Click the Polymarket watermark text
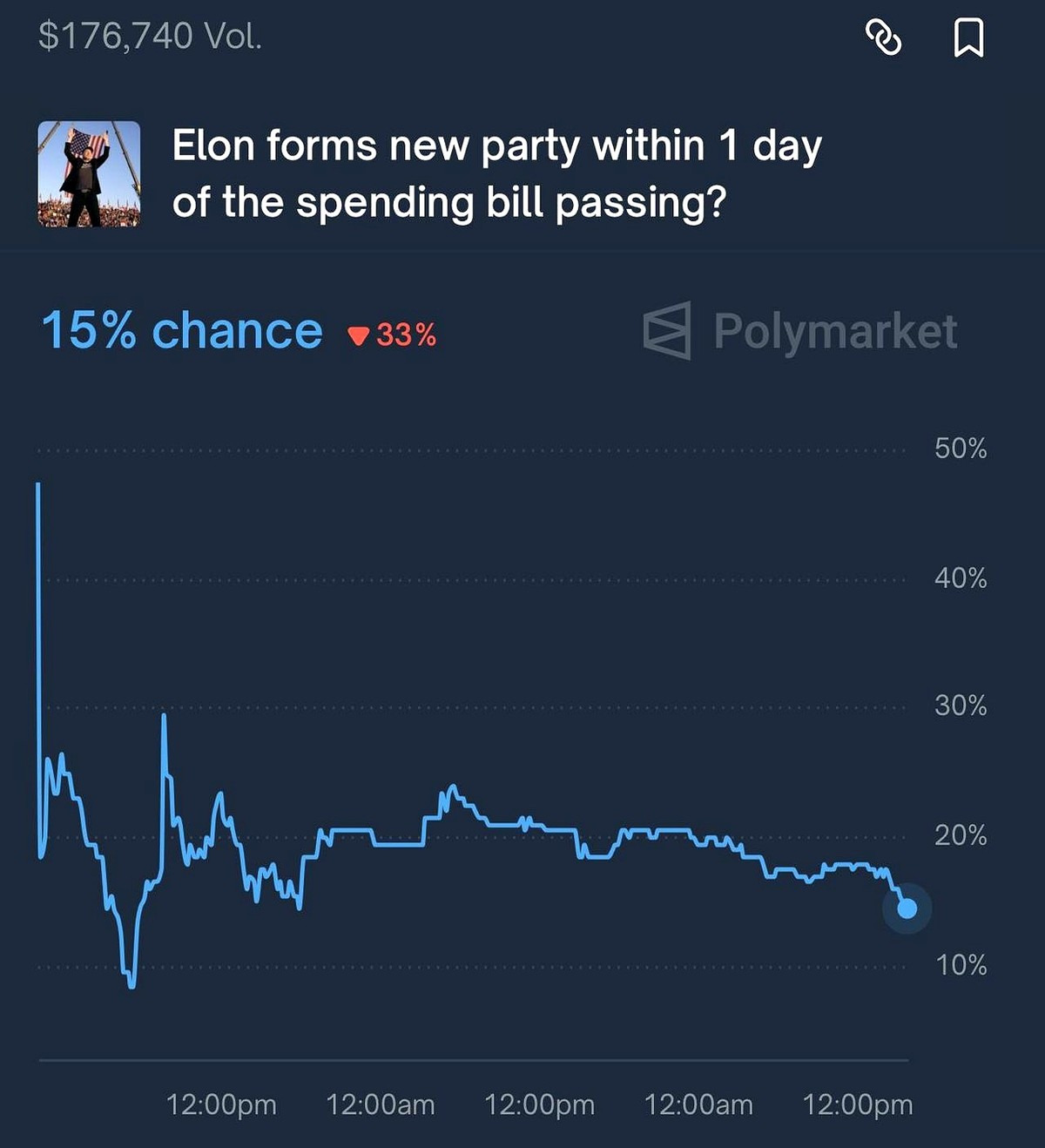Viewport: 1045px width, 1148px height. pos(835,332)
